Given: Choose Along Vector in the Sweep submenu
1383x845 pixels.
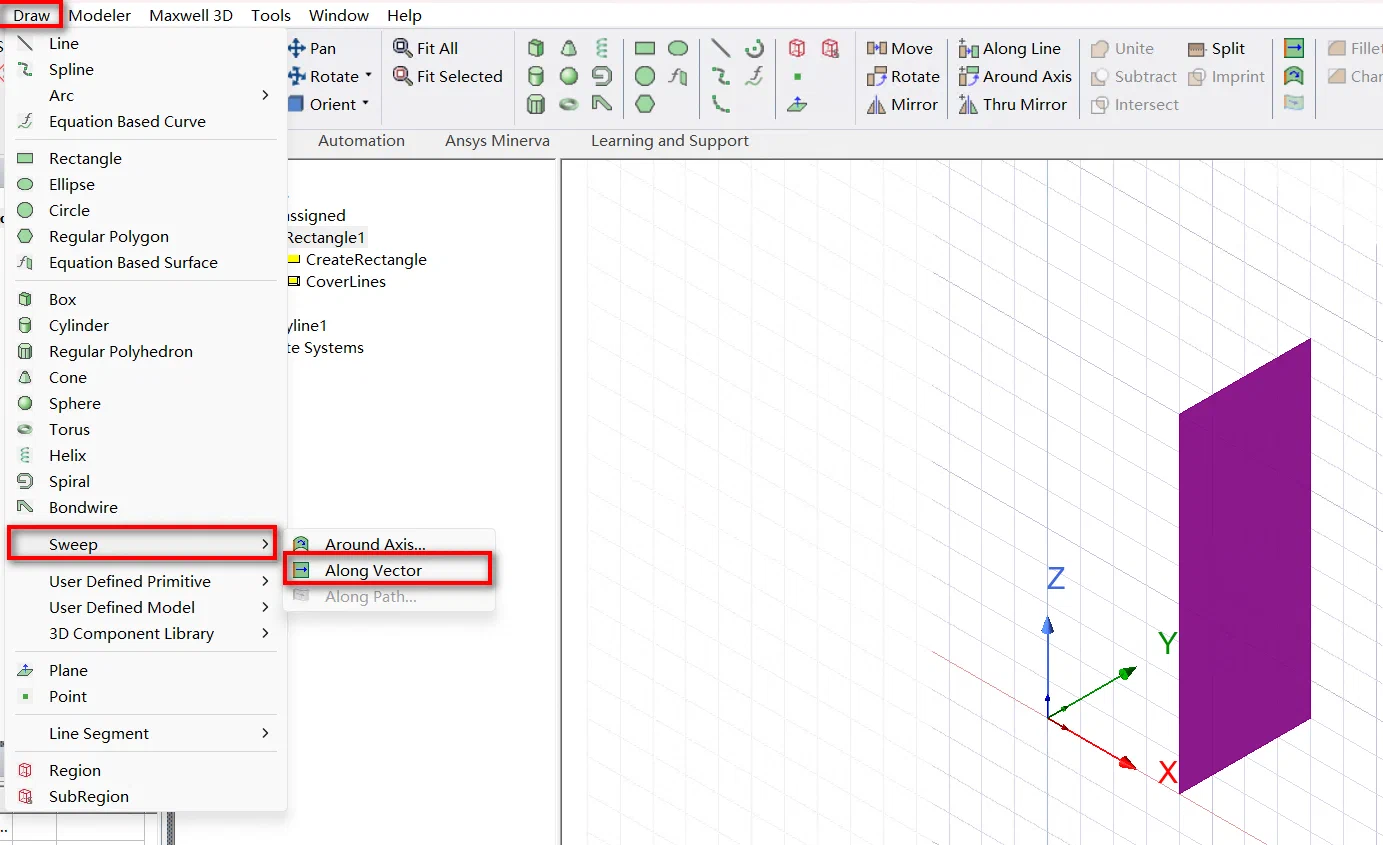Looking at the screenshot, I should click(389, 570).
